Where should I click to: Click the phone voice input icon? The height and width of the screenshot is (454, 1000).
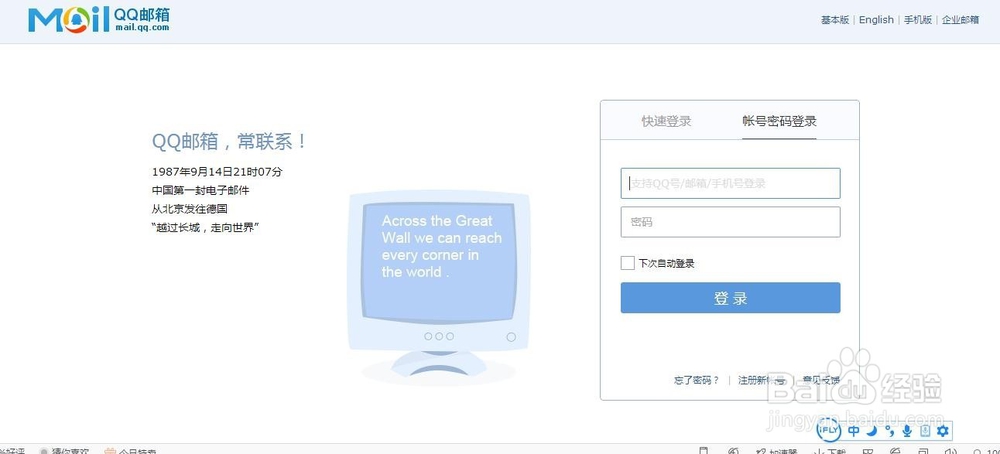[925, 431]
